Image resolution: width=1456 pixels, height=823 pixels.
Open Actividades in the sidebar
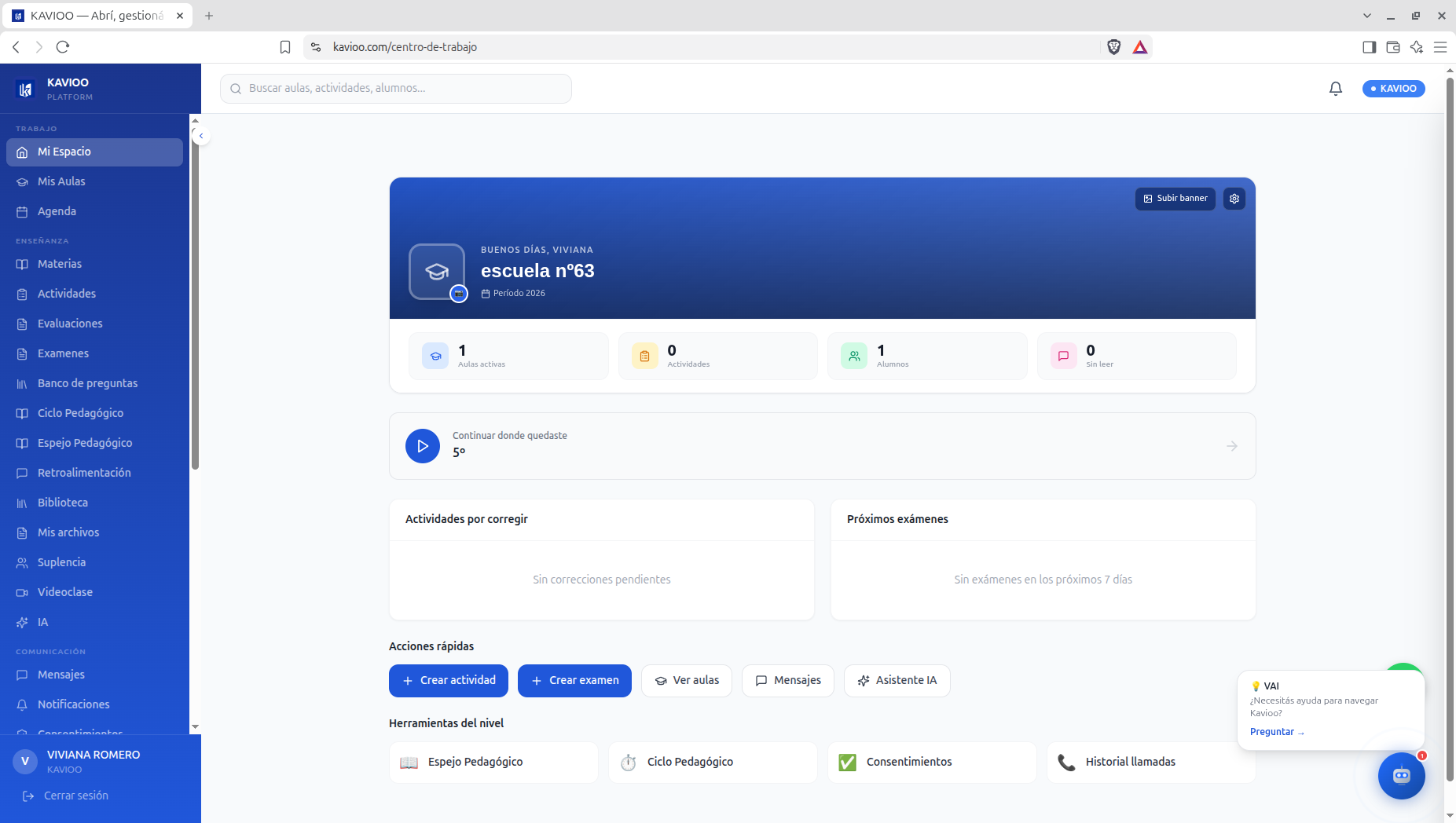94,294
